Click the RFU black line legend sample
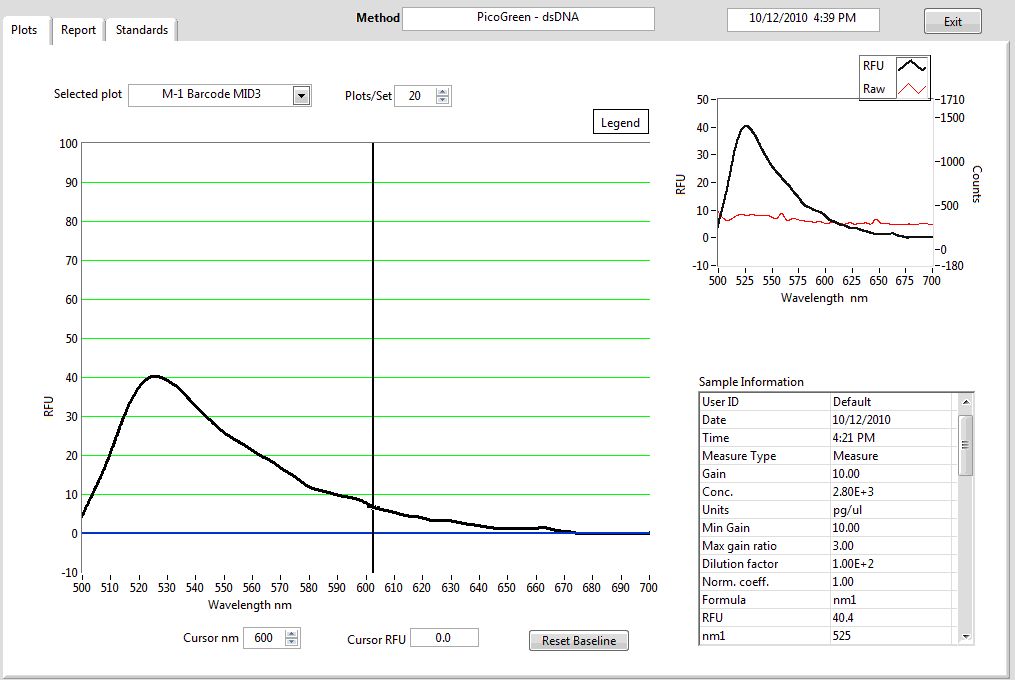Screen dimensions: 1015x680 (x=911, y=65)
